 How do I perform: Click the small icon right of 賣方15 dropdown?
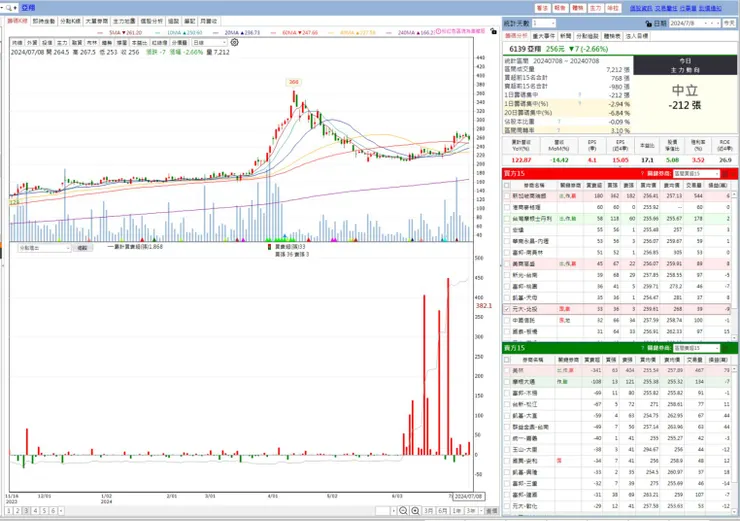point(725,348)
